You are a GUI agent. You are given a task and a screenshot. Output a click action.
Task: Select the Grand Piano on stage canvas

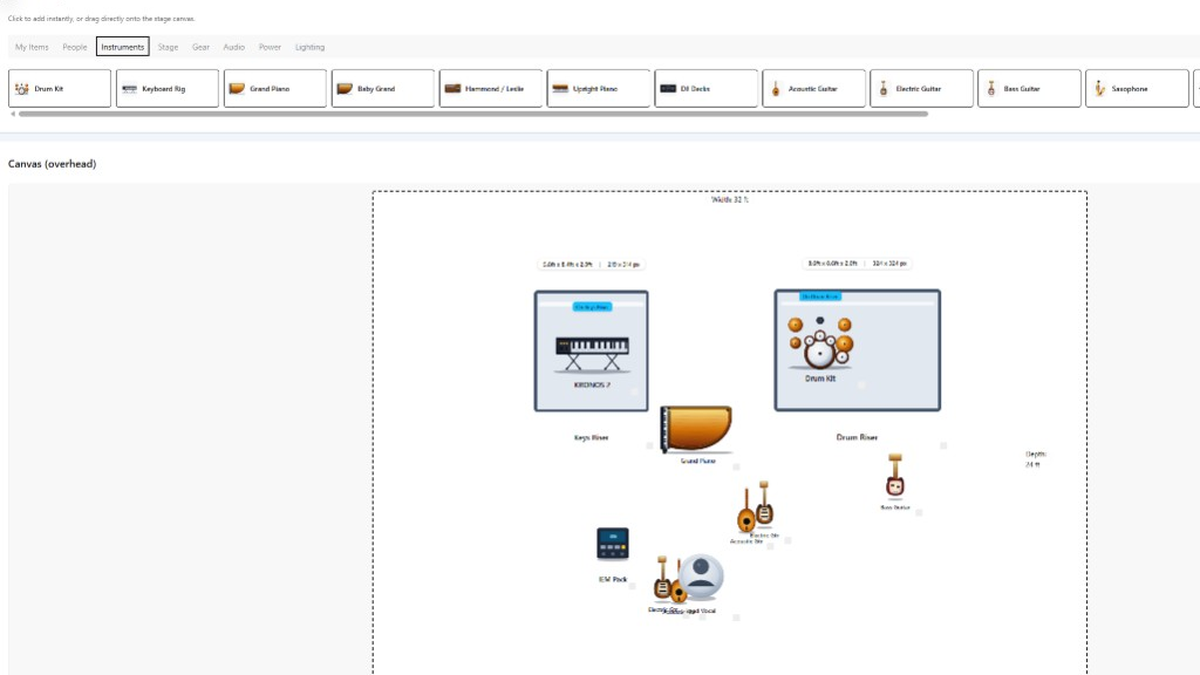click(x=697, y=429)
